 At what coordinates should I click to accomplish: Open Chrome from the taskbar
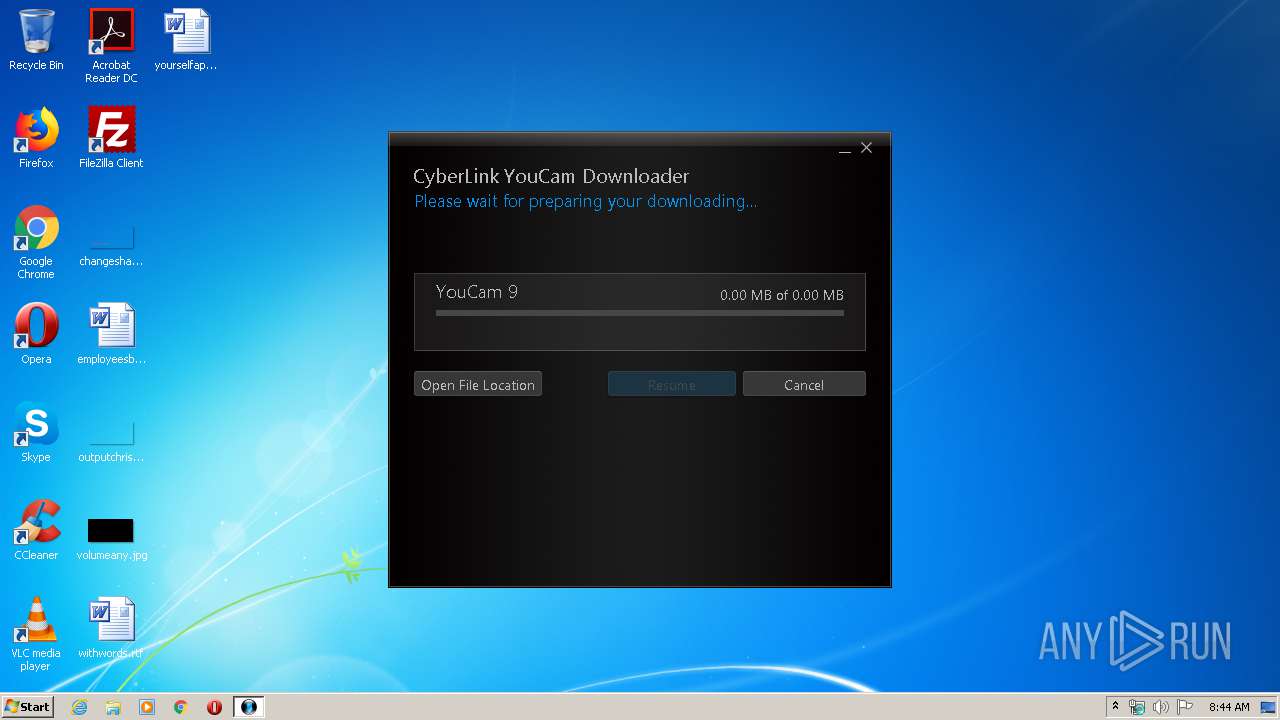[x=181, y=707]
